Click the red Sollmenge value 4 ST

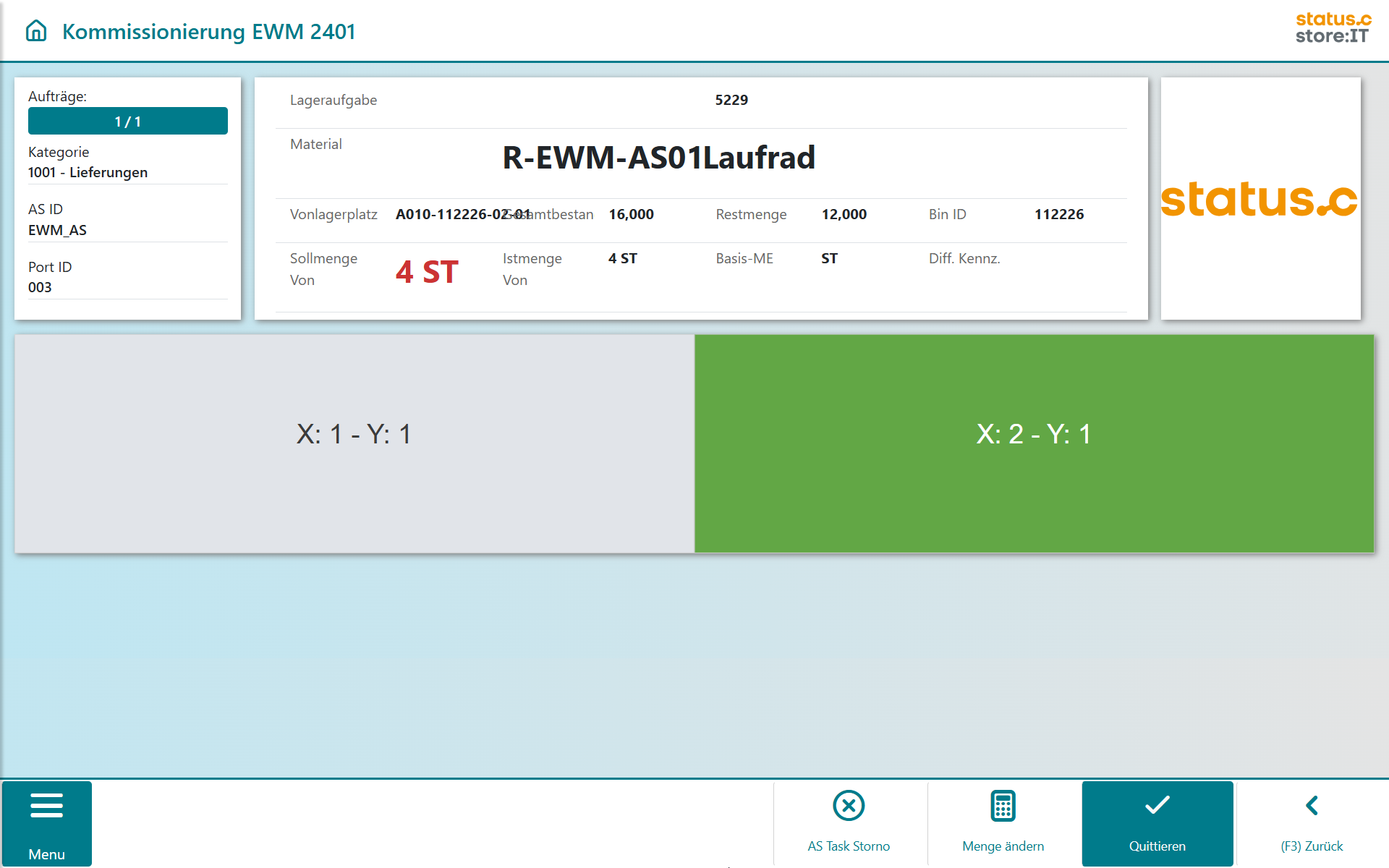point(427,272)
